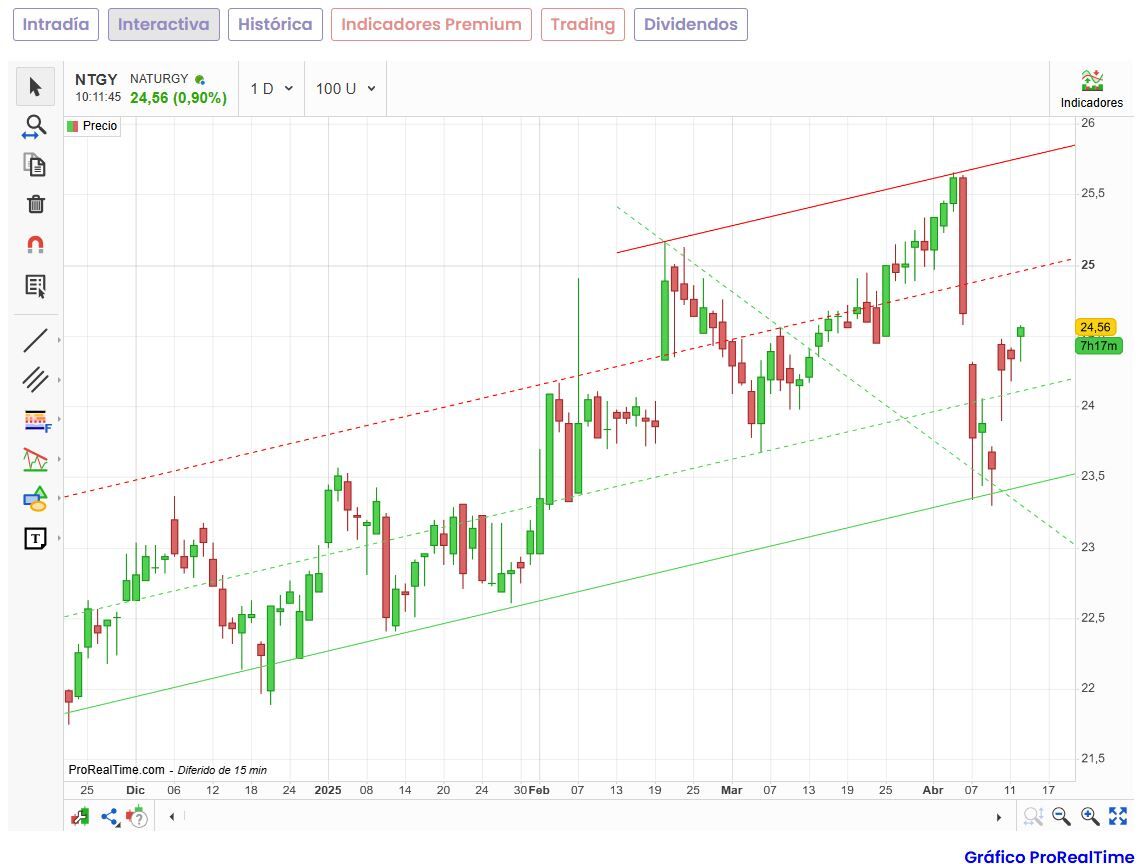
Task: Click the ProRealTime.com link on chart
Action: click(116, 769)
